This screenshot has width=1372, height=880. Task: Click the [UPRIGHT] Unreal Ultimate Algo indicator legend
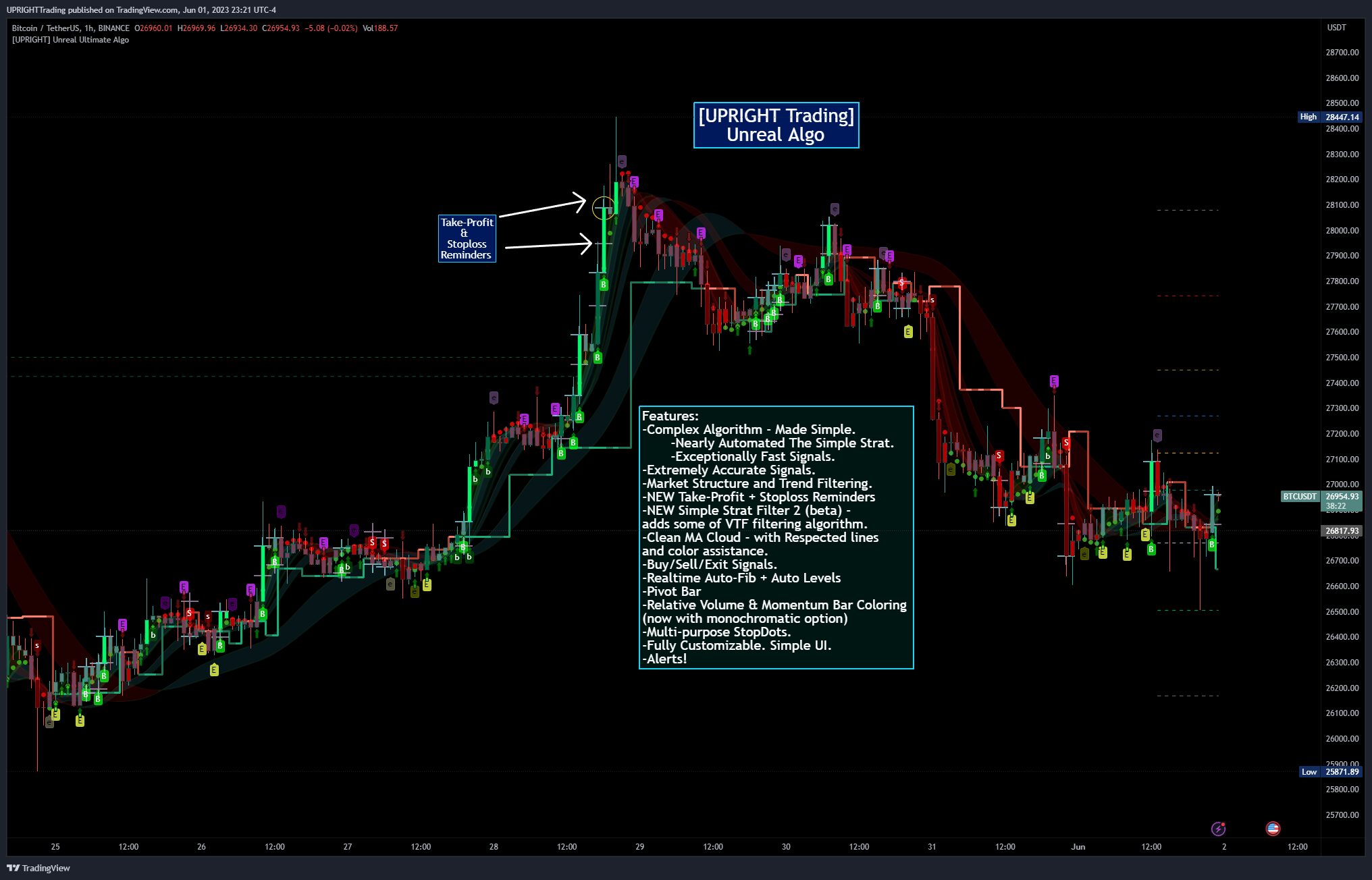click(x=70, y=40)
